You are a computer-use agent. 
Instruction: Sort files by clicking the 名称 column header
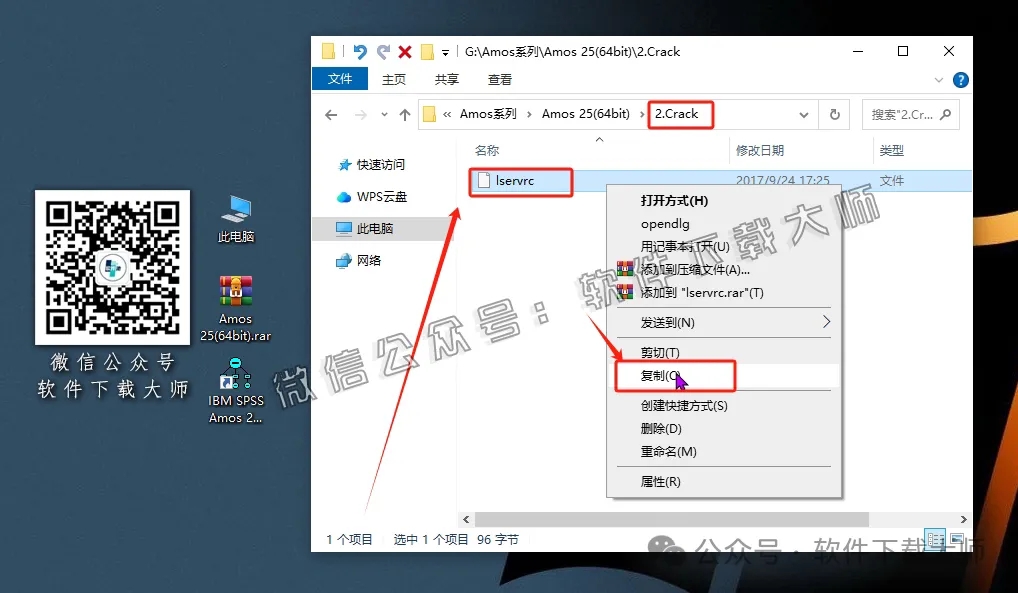coord(486,149)
